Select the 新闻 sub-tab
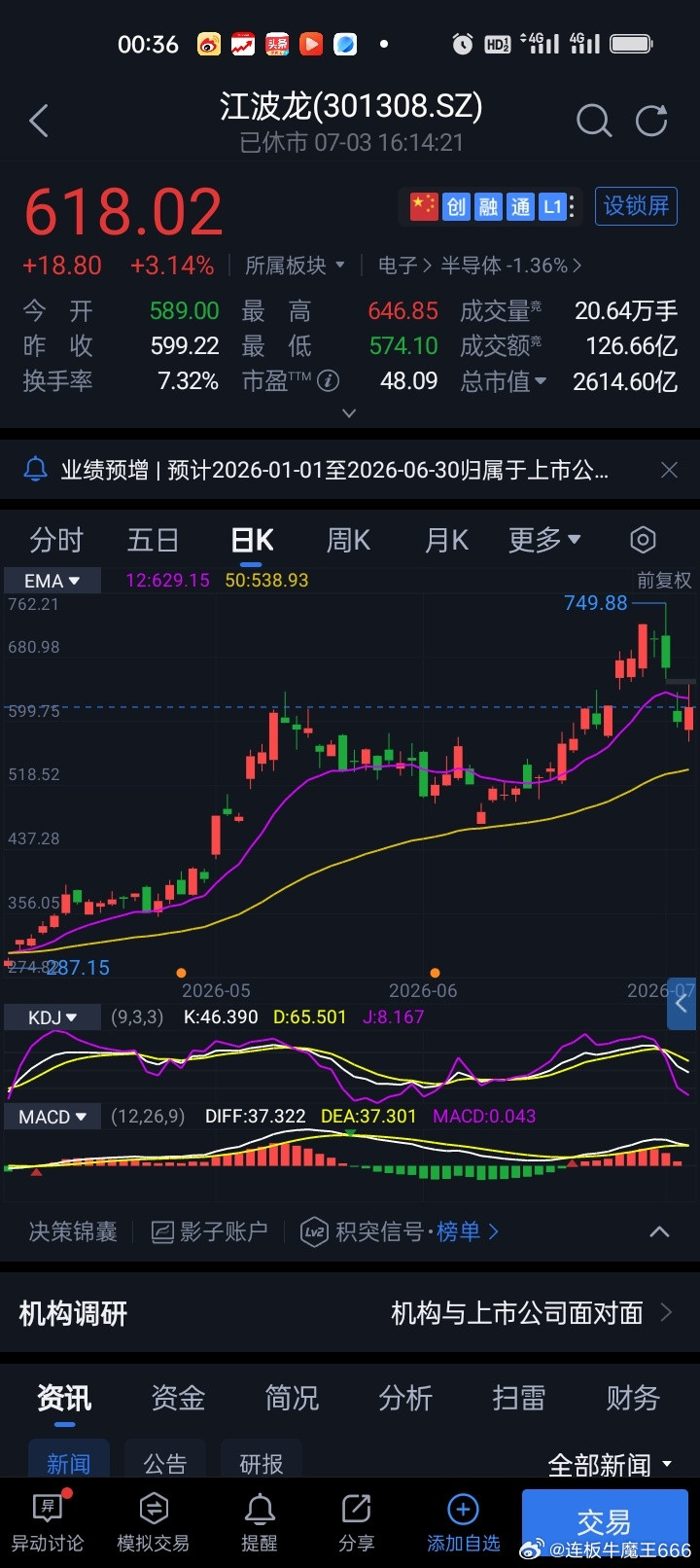This screenshot has height=1568, width=700. [68, 1461]
